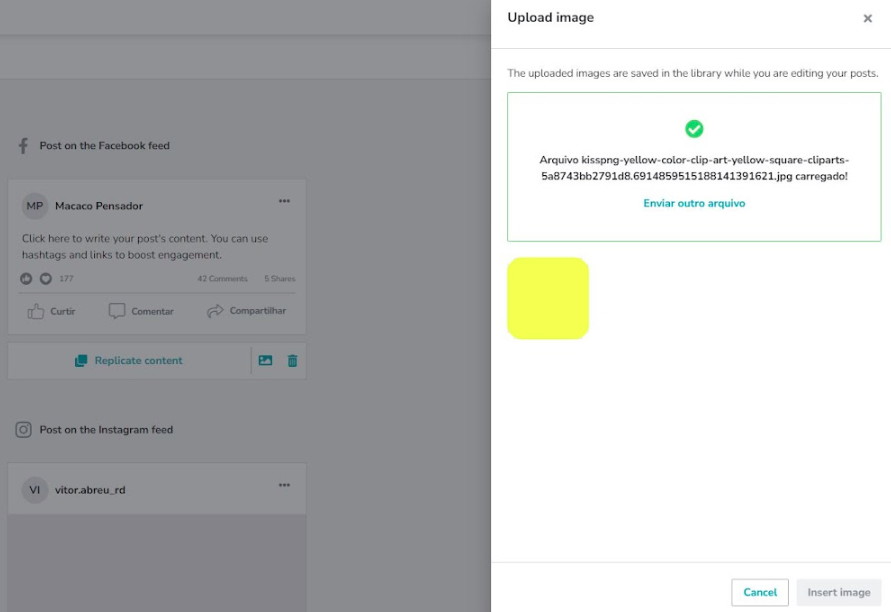Click the like reaction icon near 177

(26, 278)
